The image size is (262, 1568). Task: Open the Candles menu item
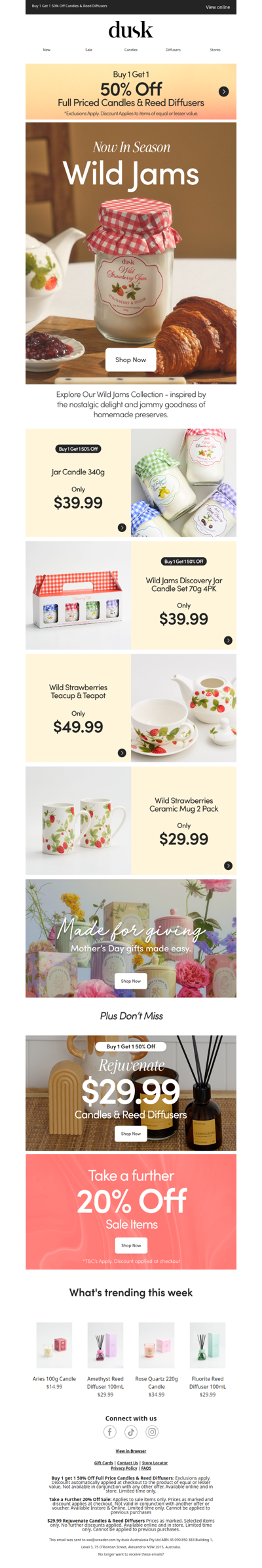131,50
